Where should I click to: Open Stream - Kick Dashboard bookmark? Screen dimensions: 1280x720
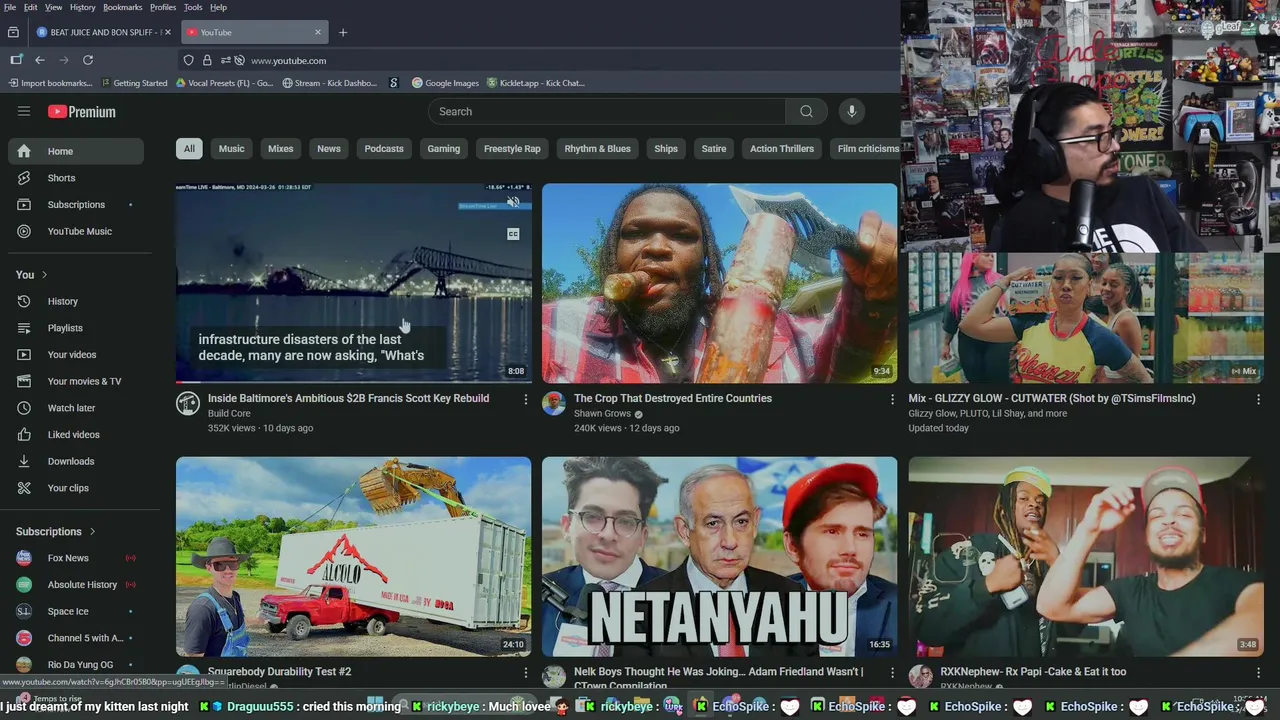point(329,83)
